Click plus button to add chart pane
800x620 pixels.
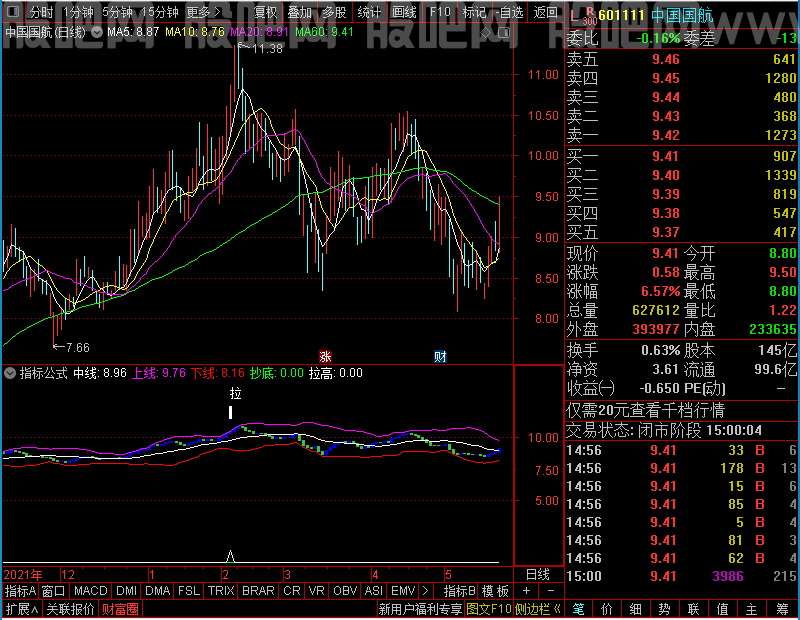point(527,591)
